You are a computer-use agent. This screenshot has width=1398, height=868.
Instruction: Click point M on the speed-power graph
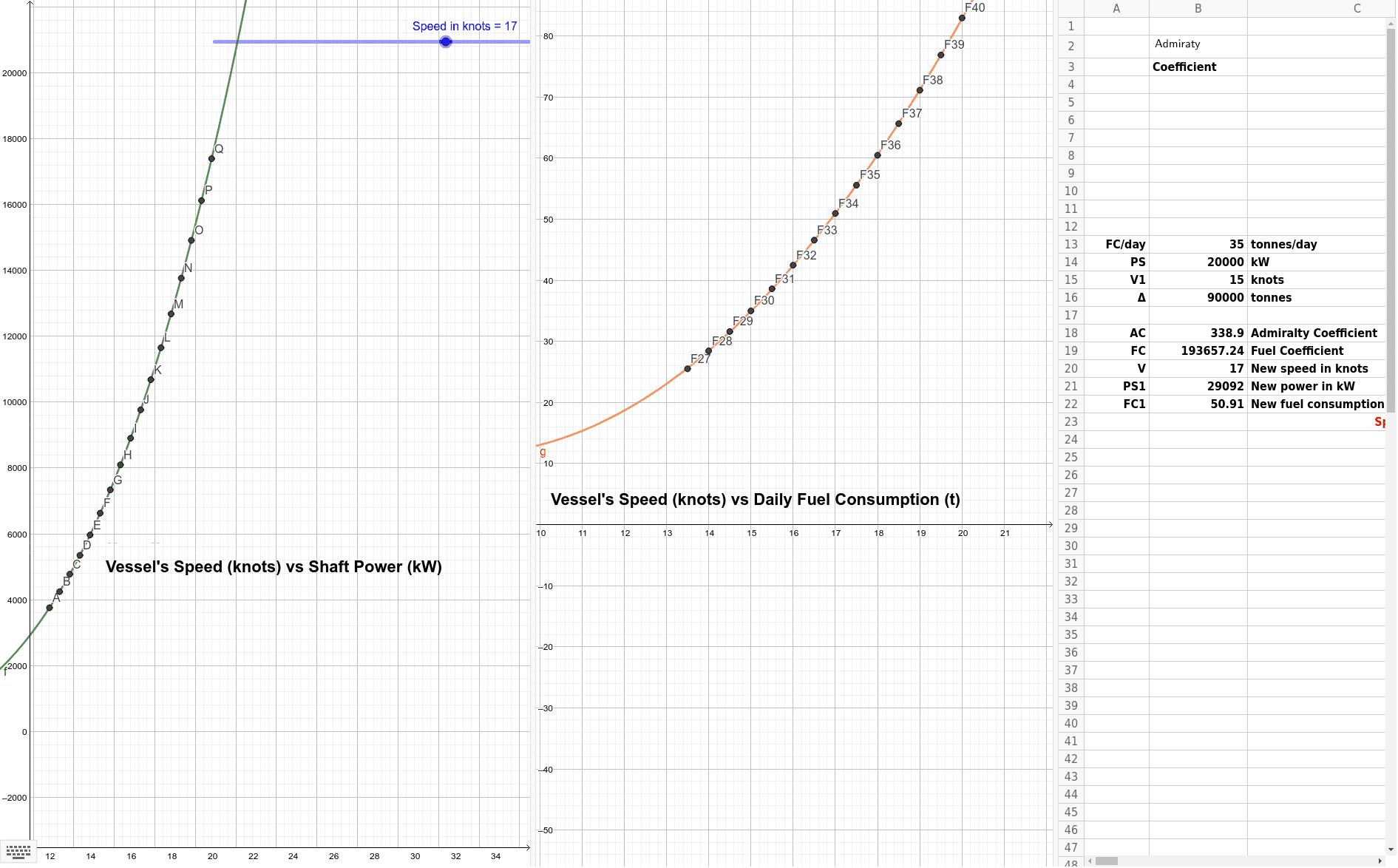pos(170,313)
